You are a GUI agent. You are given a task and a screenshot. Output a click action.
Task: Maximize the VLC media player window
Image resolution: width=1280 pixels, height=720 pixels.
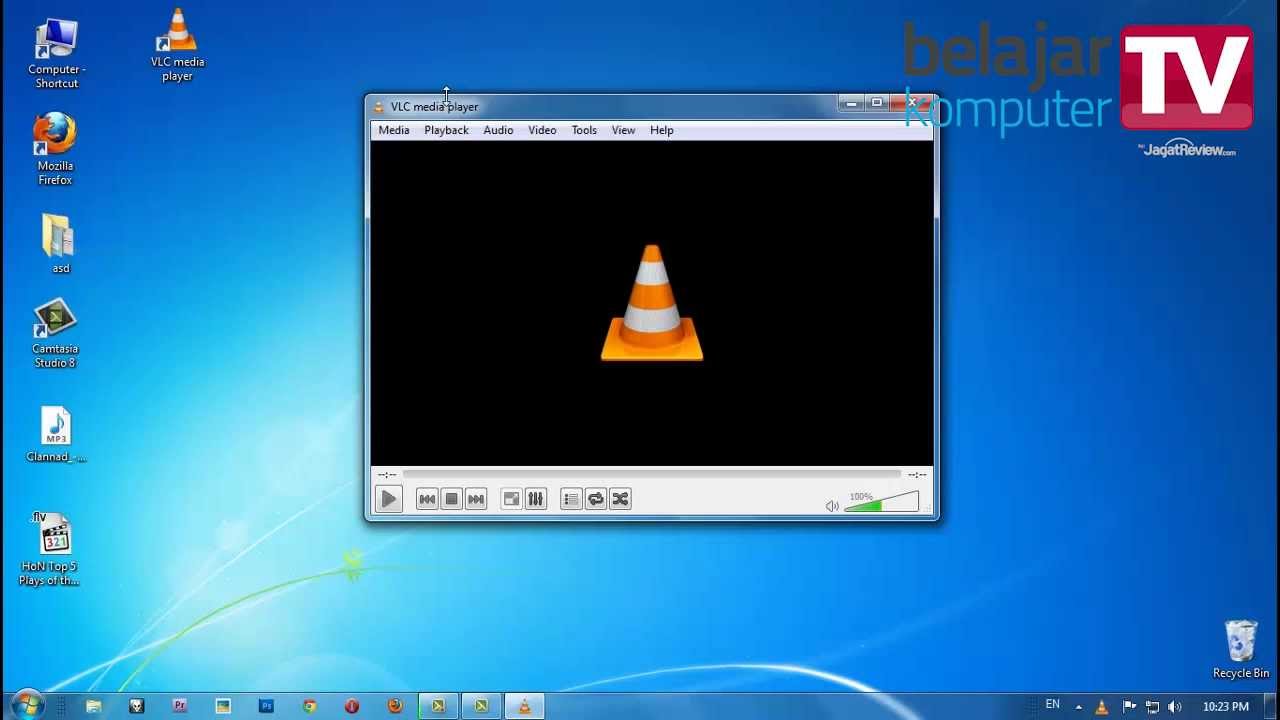pos(877,103)
